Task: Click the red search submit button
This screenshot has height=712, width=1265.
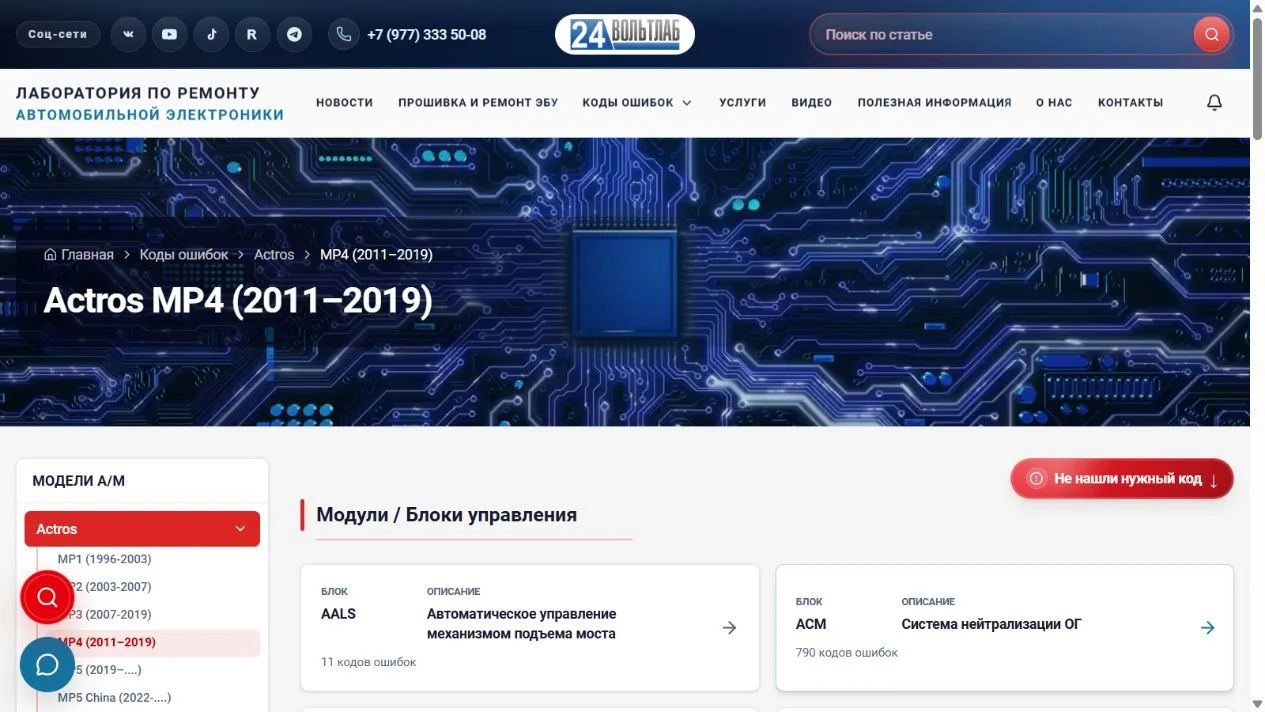Action: point(1211,34)
